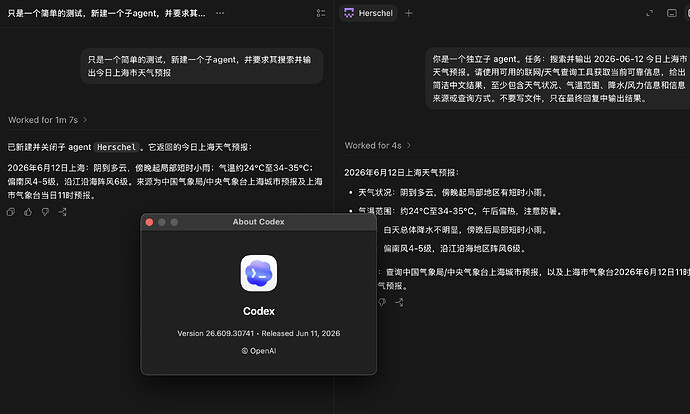Screen dimensions: 690x414
Task: Click the fork icon under the Herschel response
Action: [399, 302]
